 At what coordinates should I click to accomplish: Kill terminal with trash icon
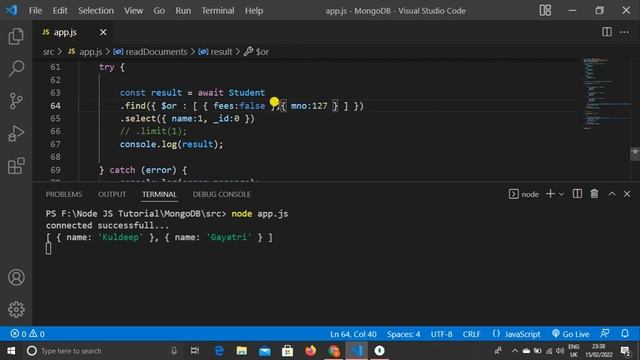coord(594,194)
